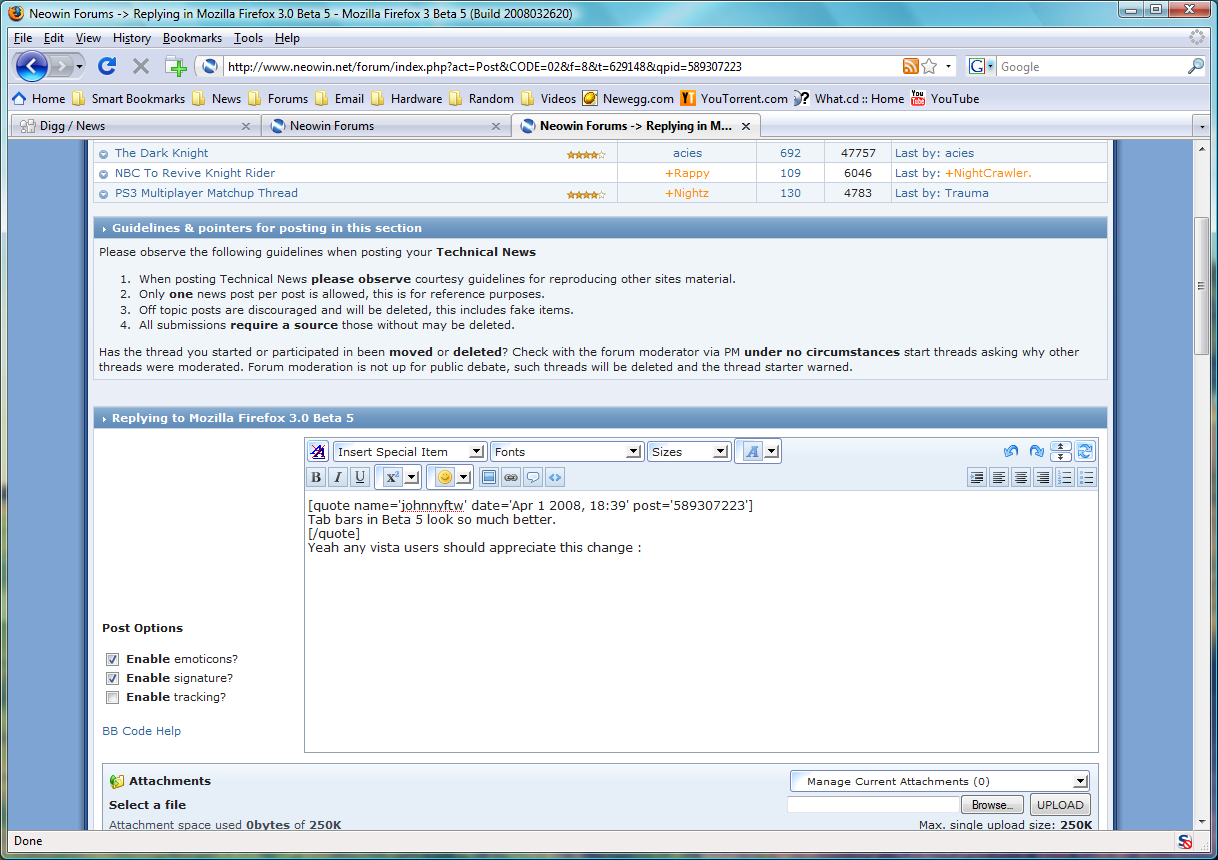Insert a numbered list
1218x860 pixels.
point(1065,478)
